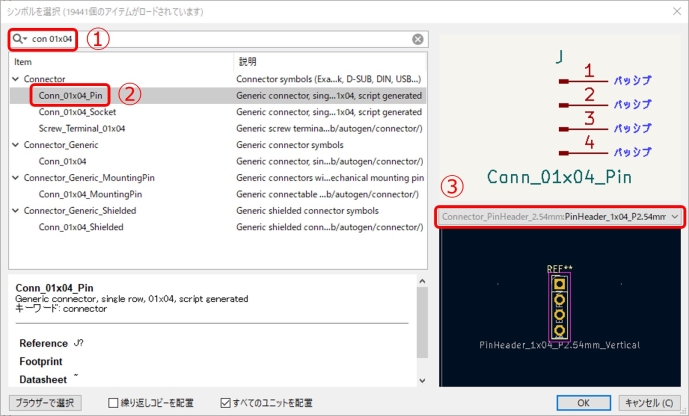Click the Cancel button
Image resolution: width=689 pixels, height=416 pixels.
pos(647,403)
